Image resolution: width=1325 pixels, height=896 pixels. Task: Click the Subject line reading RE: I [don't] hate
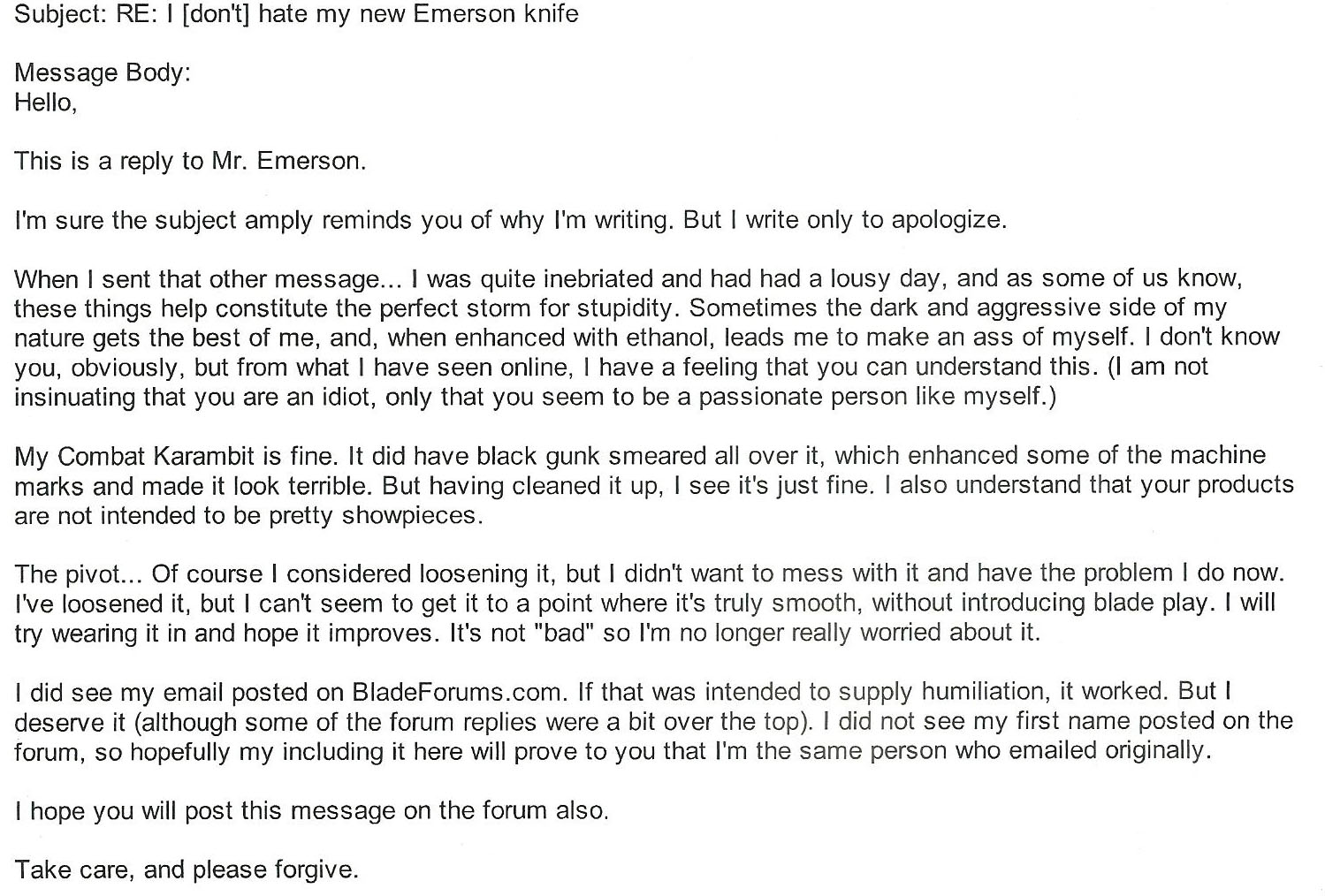coord(297,14)
